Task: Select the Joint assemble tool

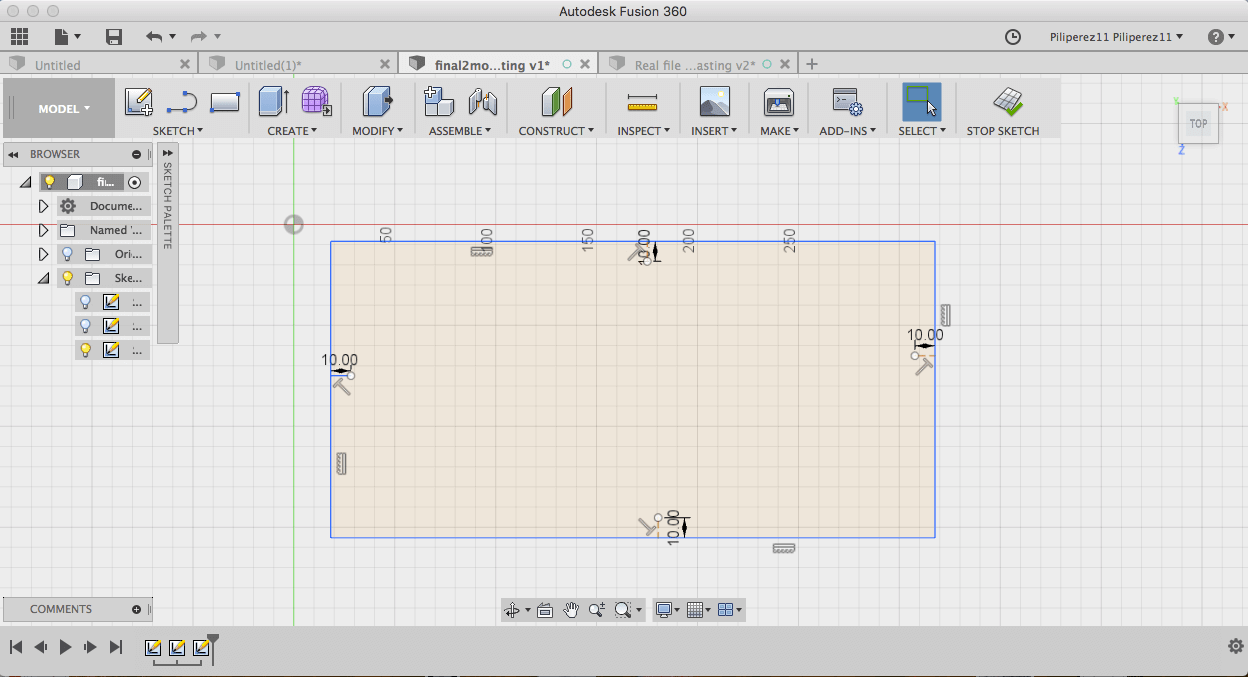Action: click(x=483, y=102)
